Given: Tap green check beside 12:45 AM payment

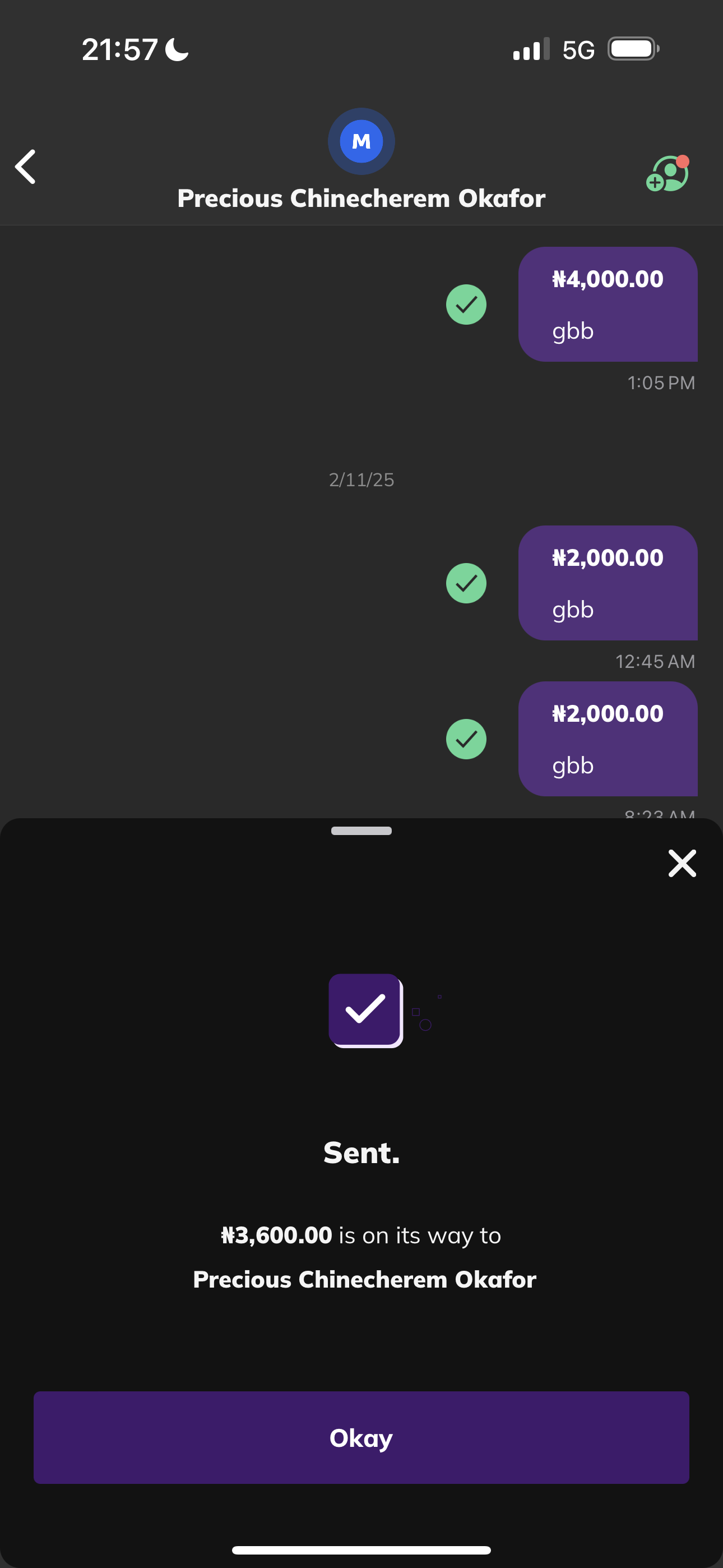Looking at the screenshot, I should pos(466,583).
